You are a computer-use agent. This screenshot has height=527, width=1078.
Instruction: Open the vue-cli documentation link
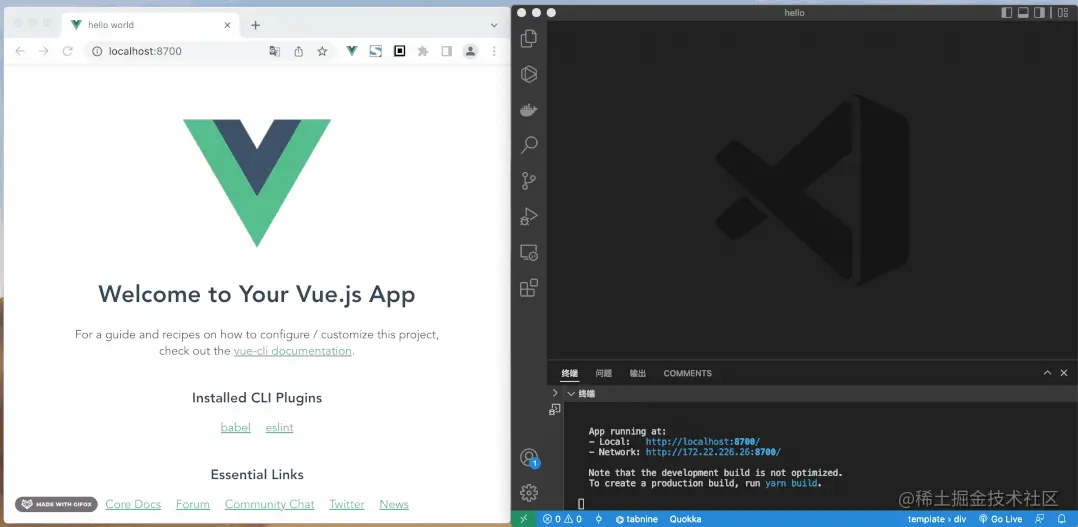coord(292,351)
